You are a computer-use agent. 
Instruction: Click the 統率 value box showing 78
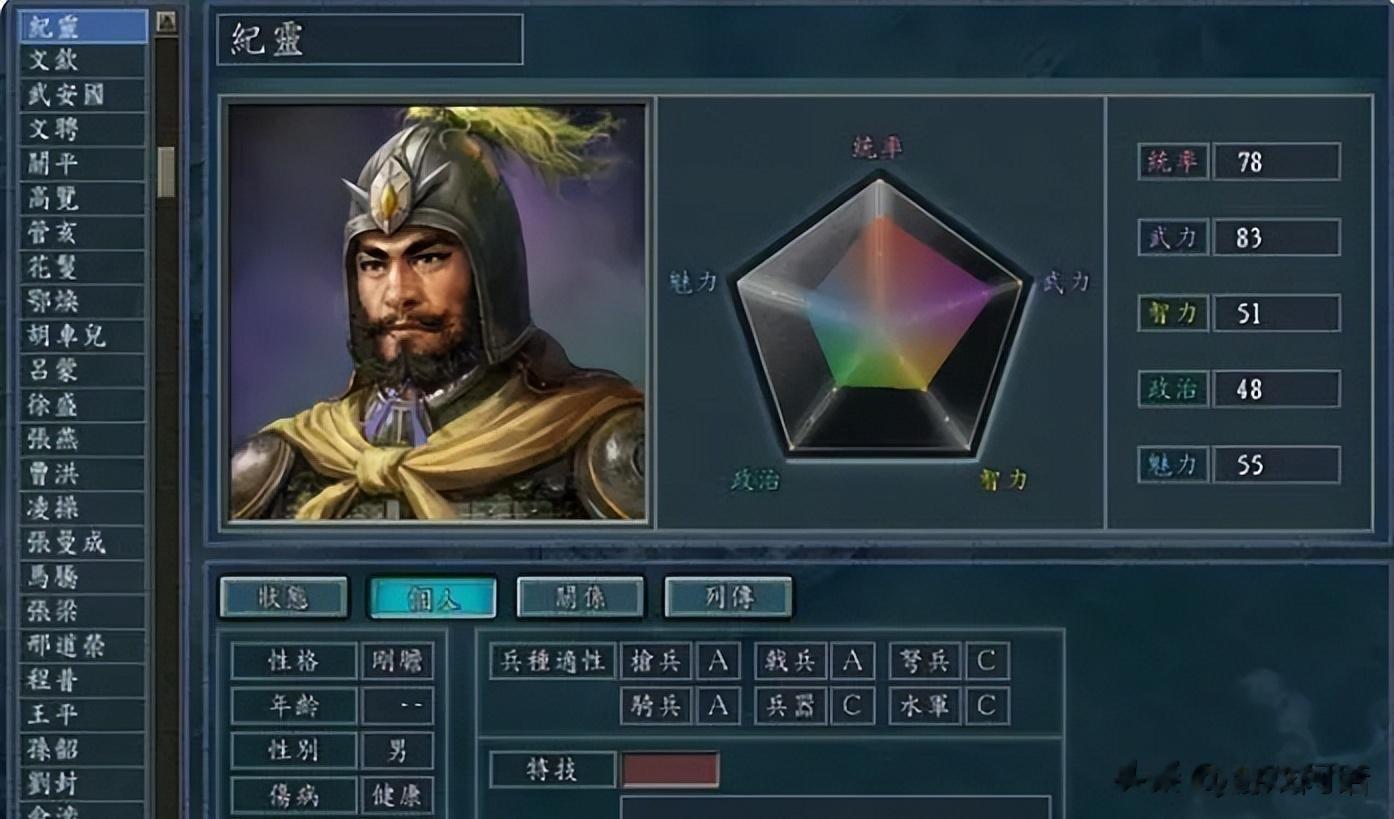(1276, 161)
